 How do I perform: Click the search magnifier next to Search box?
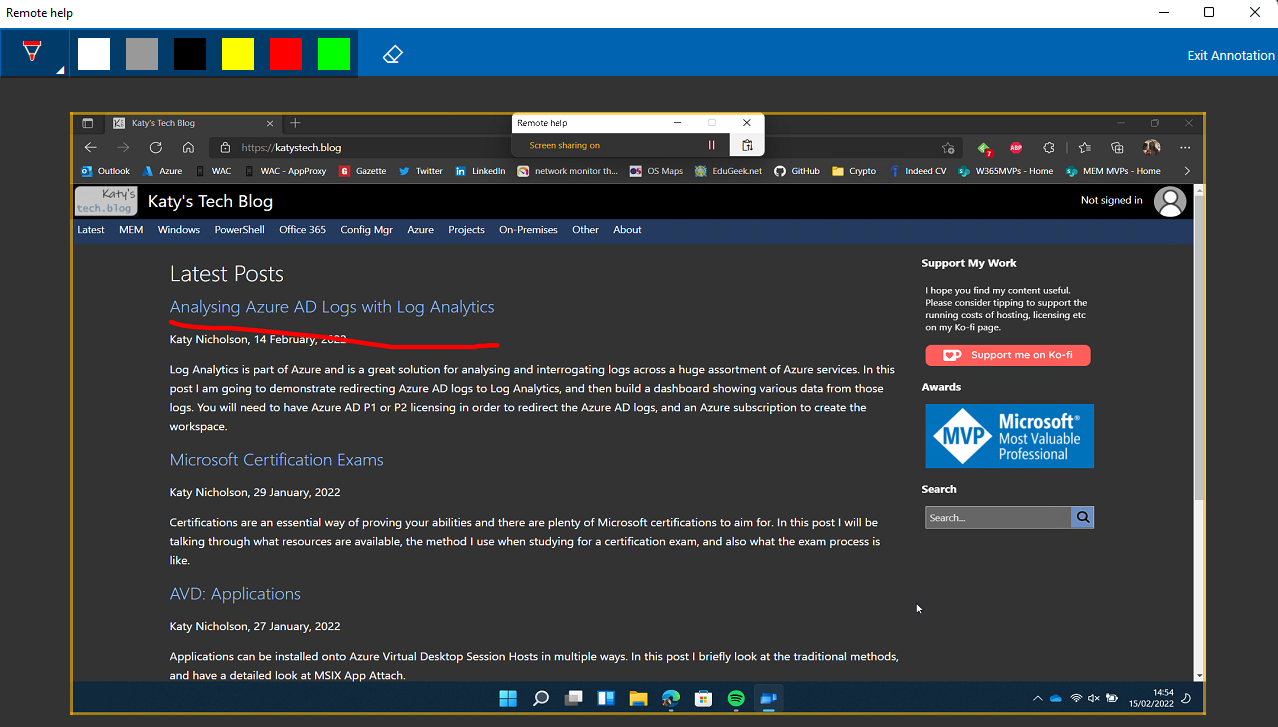pos(1082,518)
